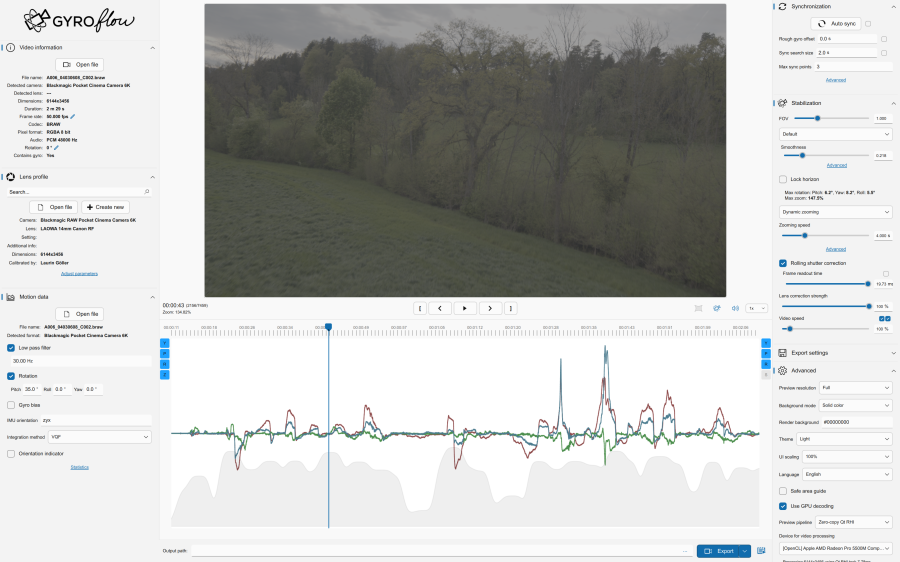Click the trim start bracket button
The image size is (900, 562).
click(x=421, y=308)
